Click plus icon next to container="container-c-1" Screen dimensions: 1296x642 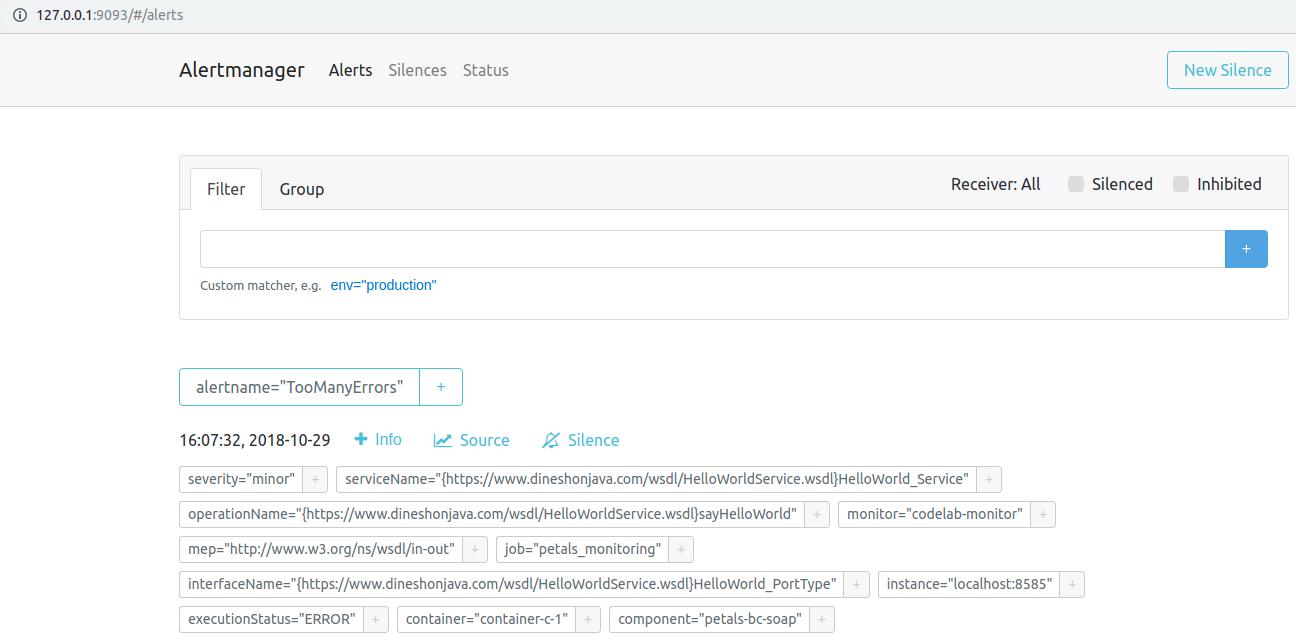pos(588,619)
